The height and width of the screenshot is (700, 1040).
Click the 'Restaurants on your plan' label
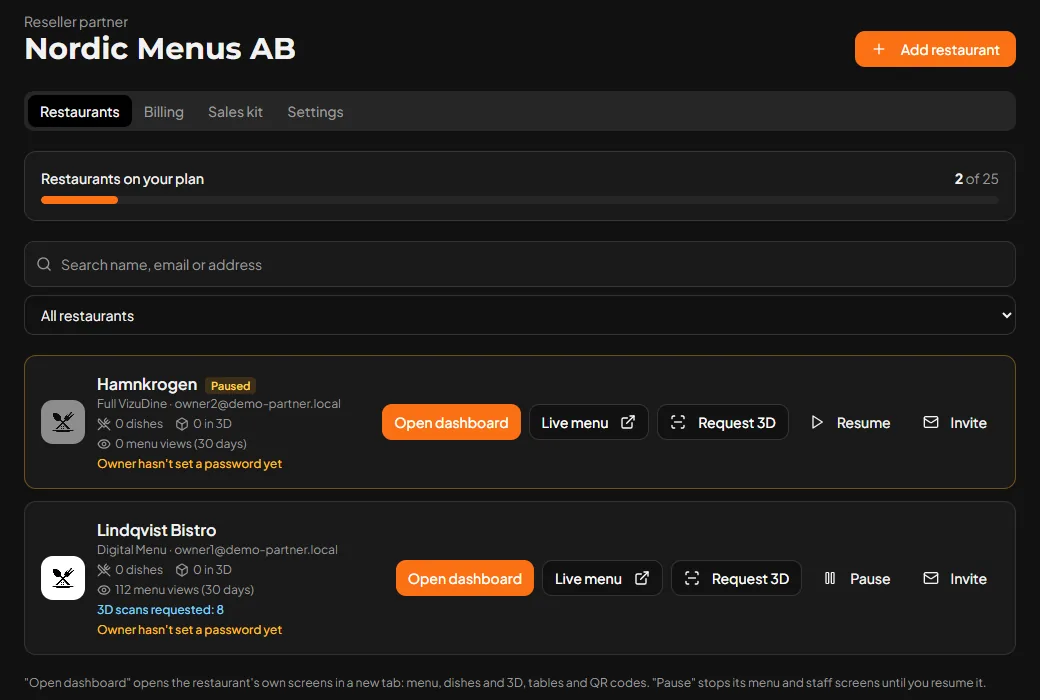click(x=123, y=178)
